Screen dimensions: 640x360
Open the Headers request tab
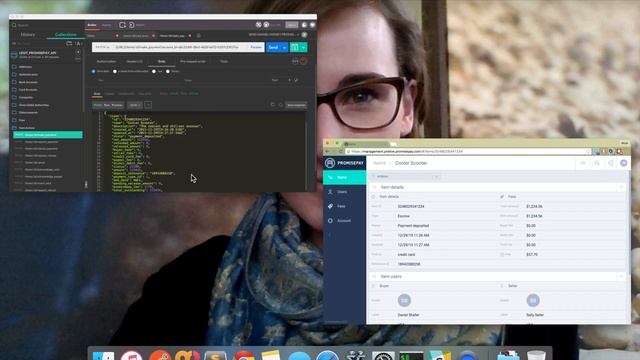(134, 62)
